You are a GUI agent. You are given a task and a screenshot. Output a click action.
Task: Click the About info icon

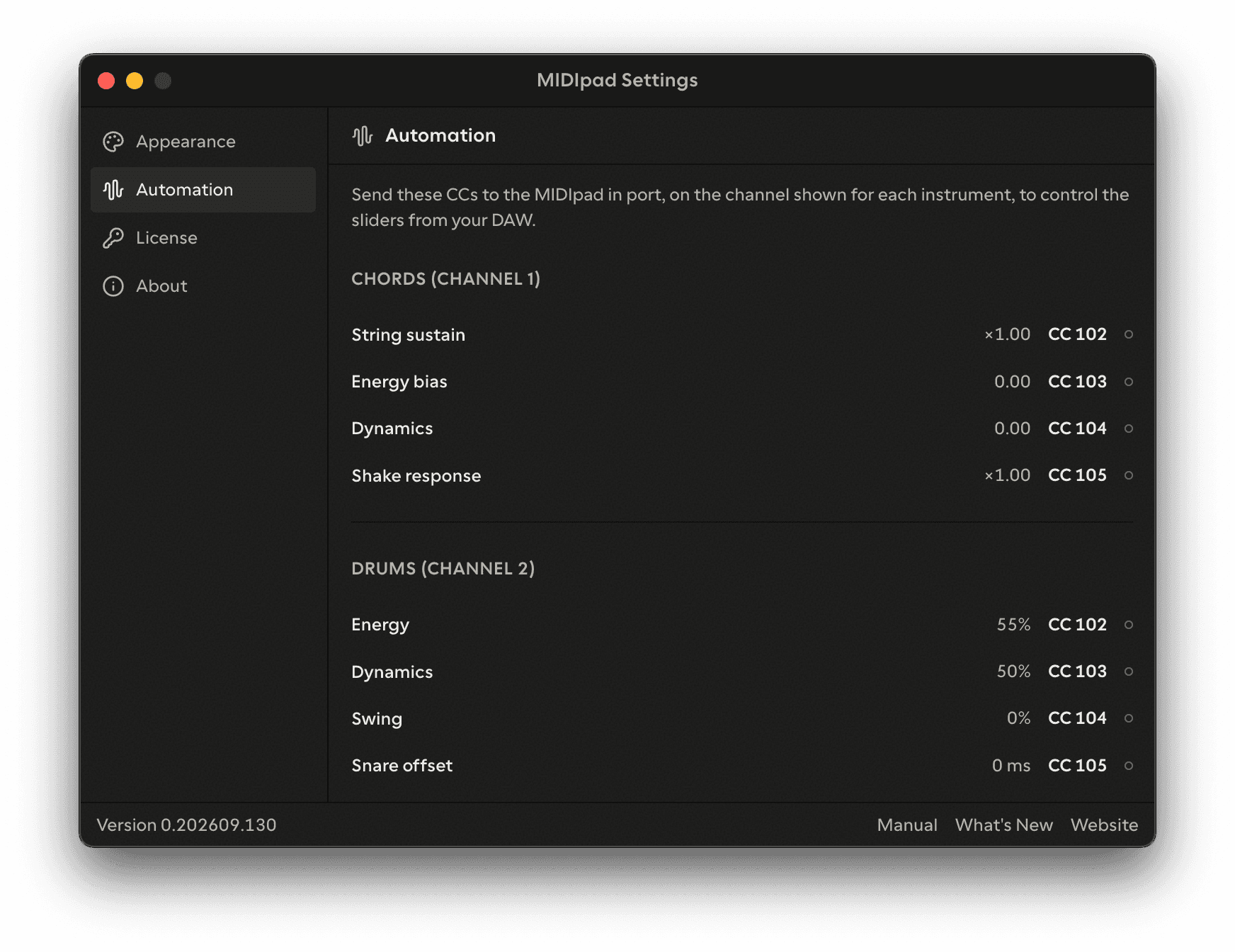[113, 286]
